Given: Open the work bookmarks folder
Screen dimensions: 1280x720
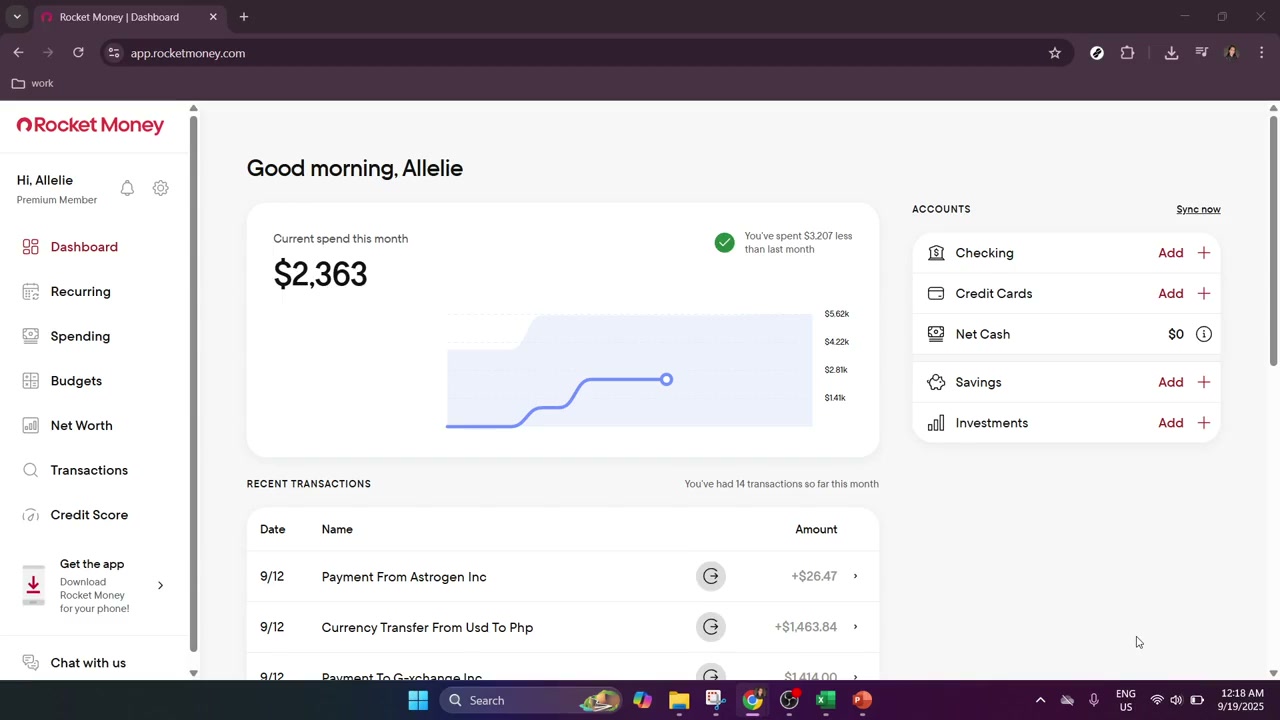Looking at the screenshot, I should (33, 83).
